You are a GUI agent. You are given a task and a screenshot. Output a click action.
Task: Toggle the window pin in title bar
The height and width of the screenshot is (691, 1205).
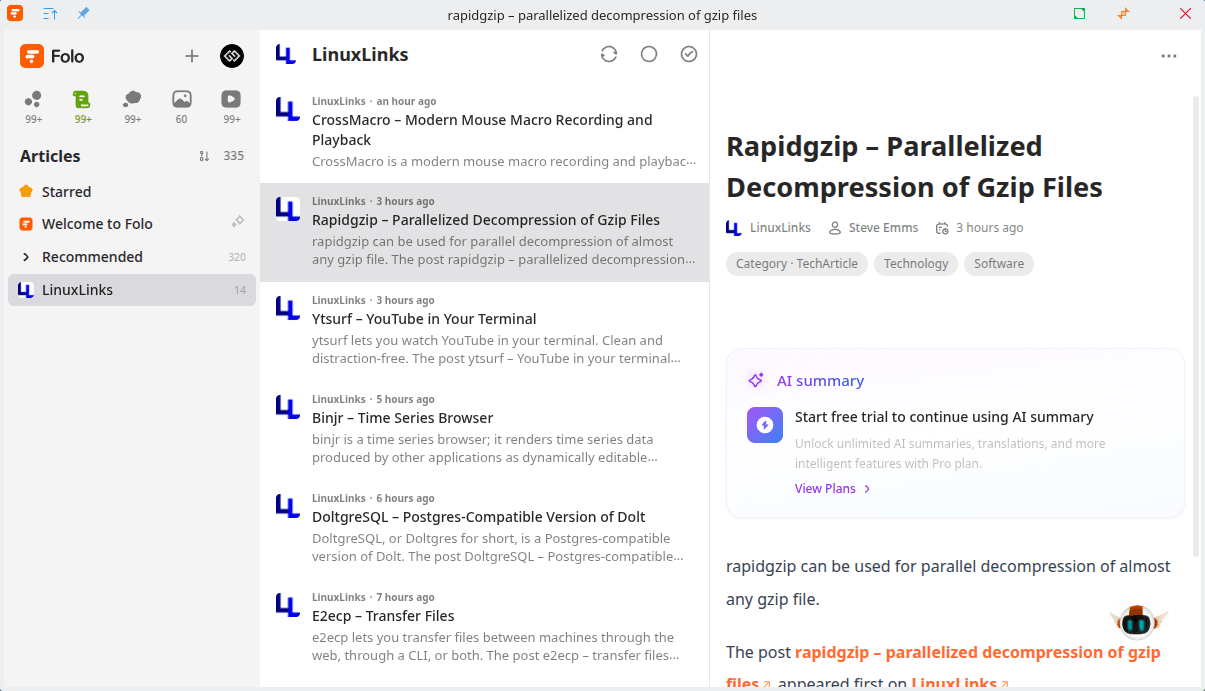83,14
